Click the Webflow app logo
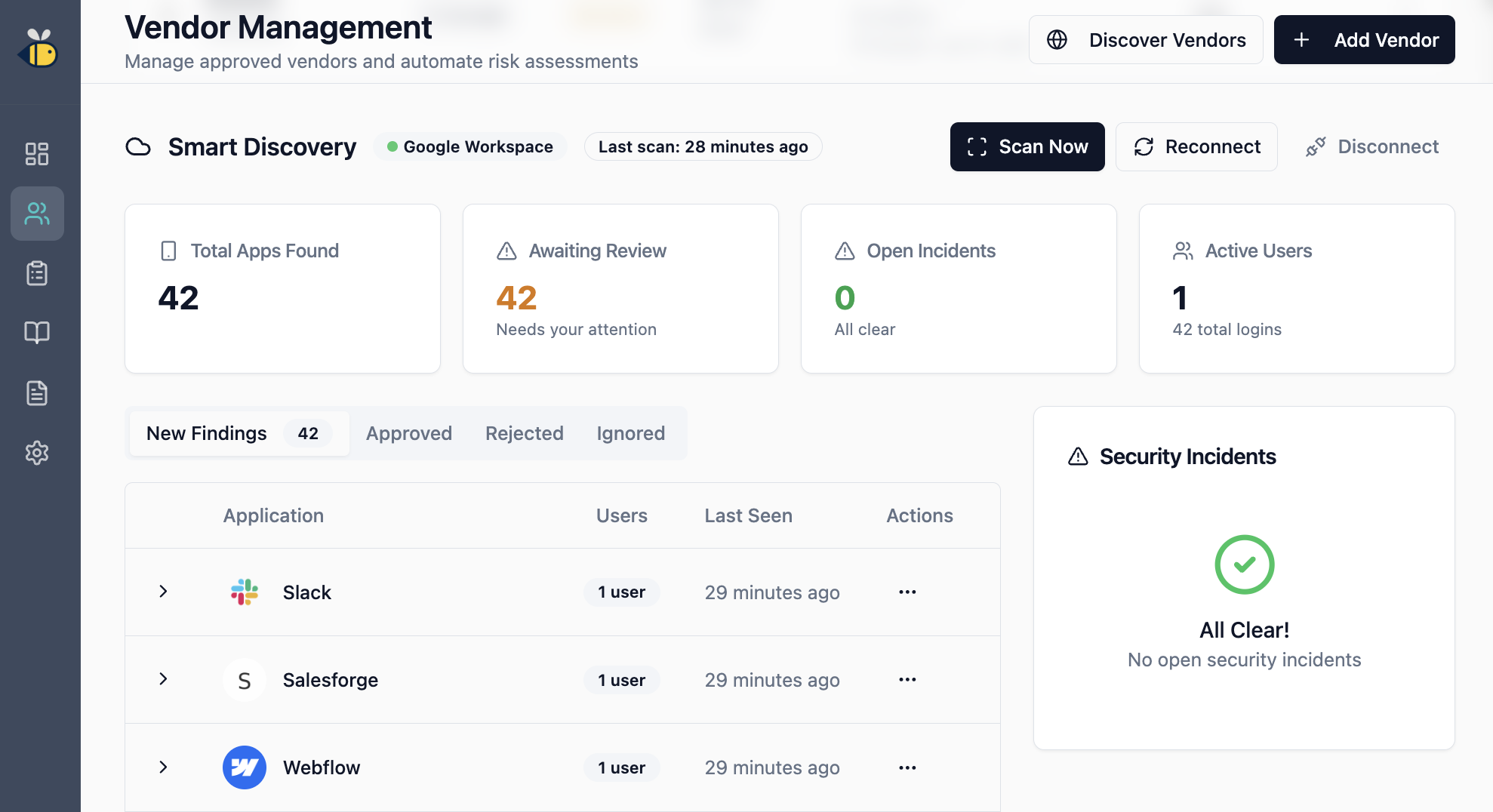 (245, 767)
